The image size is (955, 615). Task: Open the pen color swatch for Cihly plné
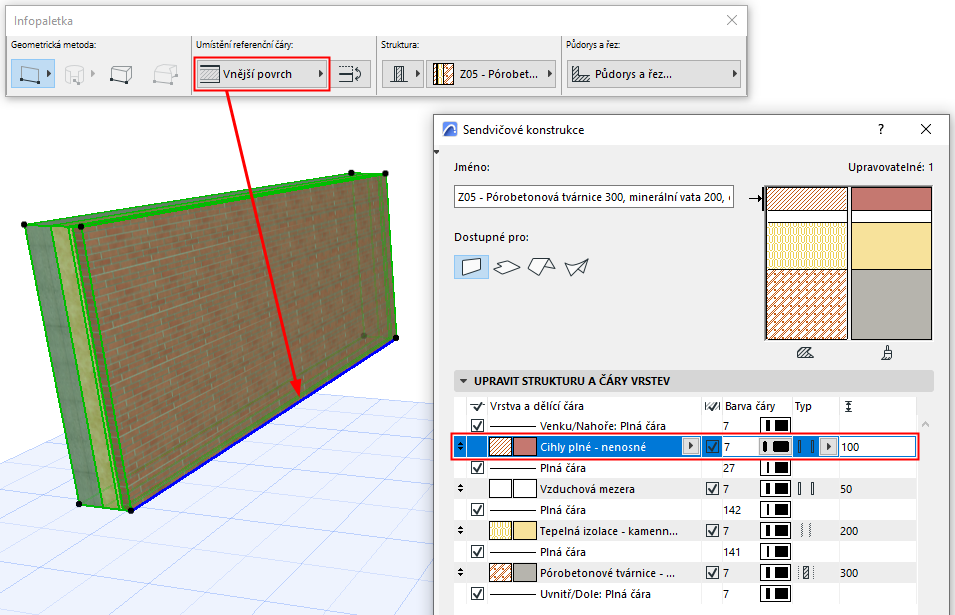775,446
